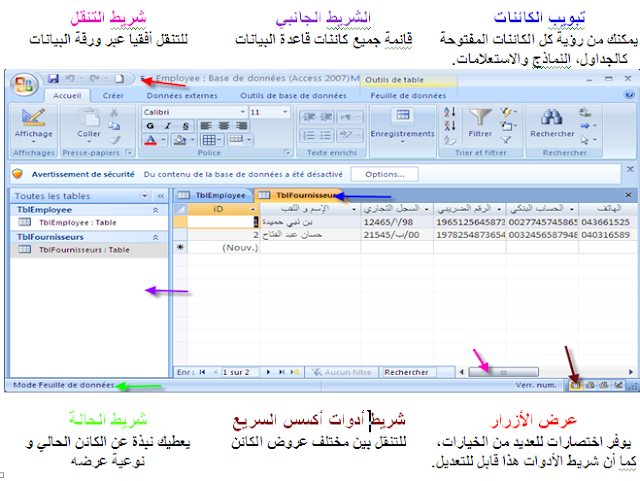
Task: Open font size 11 dropdown
Action: [285, 112]
